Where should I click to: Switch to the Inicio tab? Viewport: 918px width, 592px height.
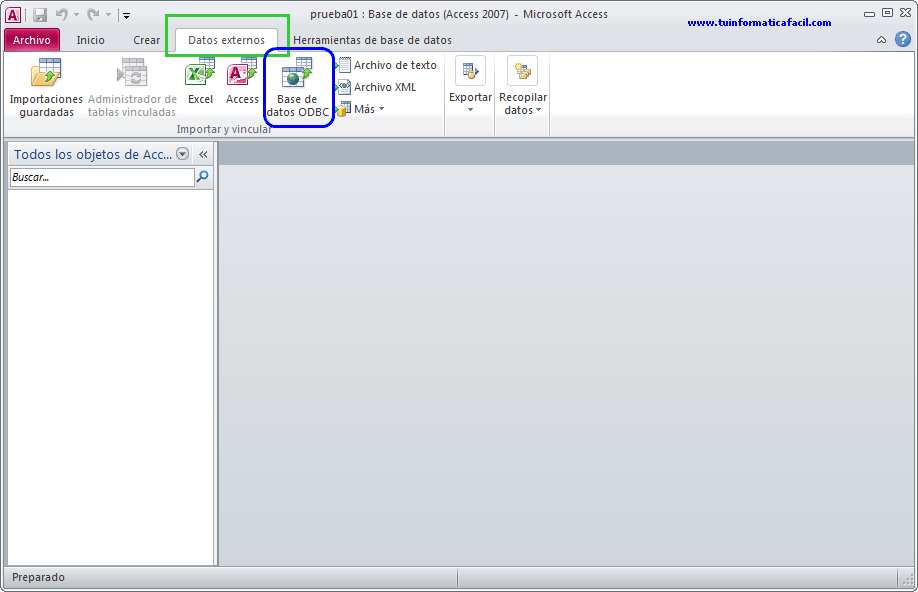(x=90, y=40)
